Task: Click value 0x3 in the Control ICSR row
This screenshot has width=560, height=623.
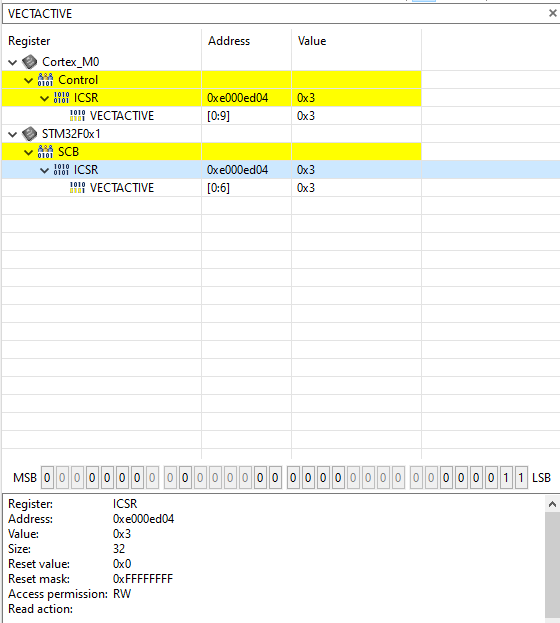Action: pos(306,98)
